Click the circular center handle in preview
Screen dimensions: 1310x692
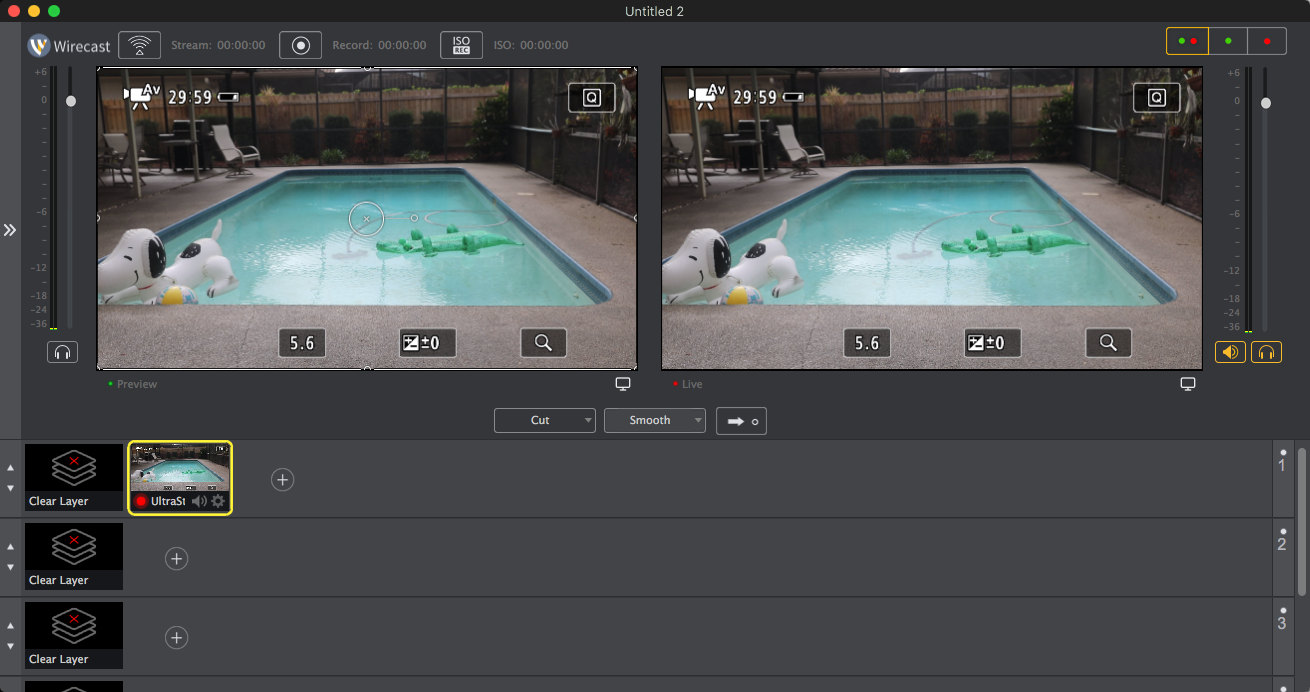[366, 218]
